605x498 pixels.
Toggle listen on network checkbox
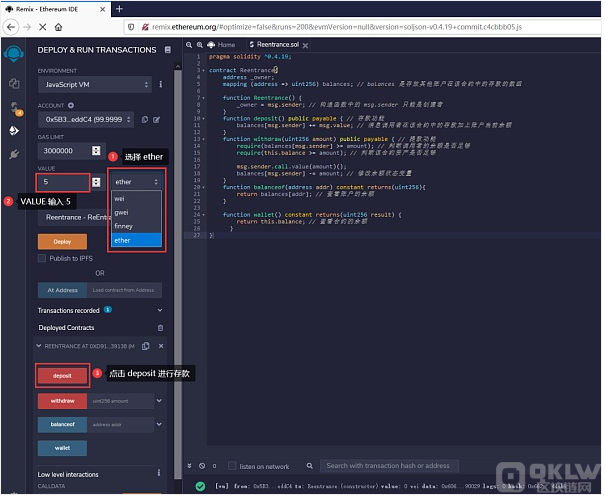tap(232, 466)
